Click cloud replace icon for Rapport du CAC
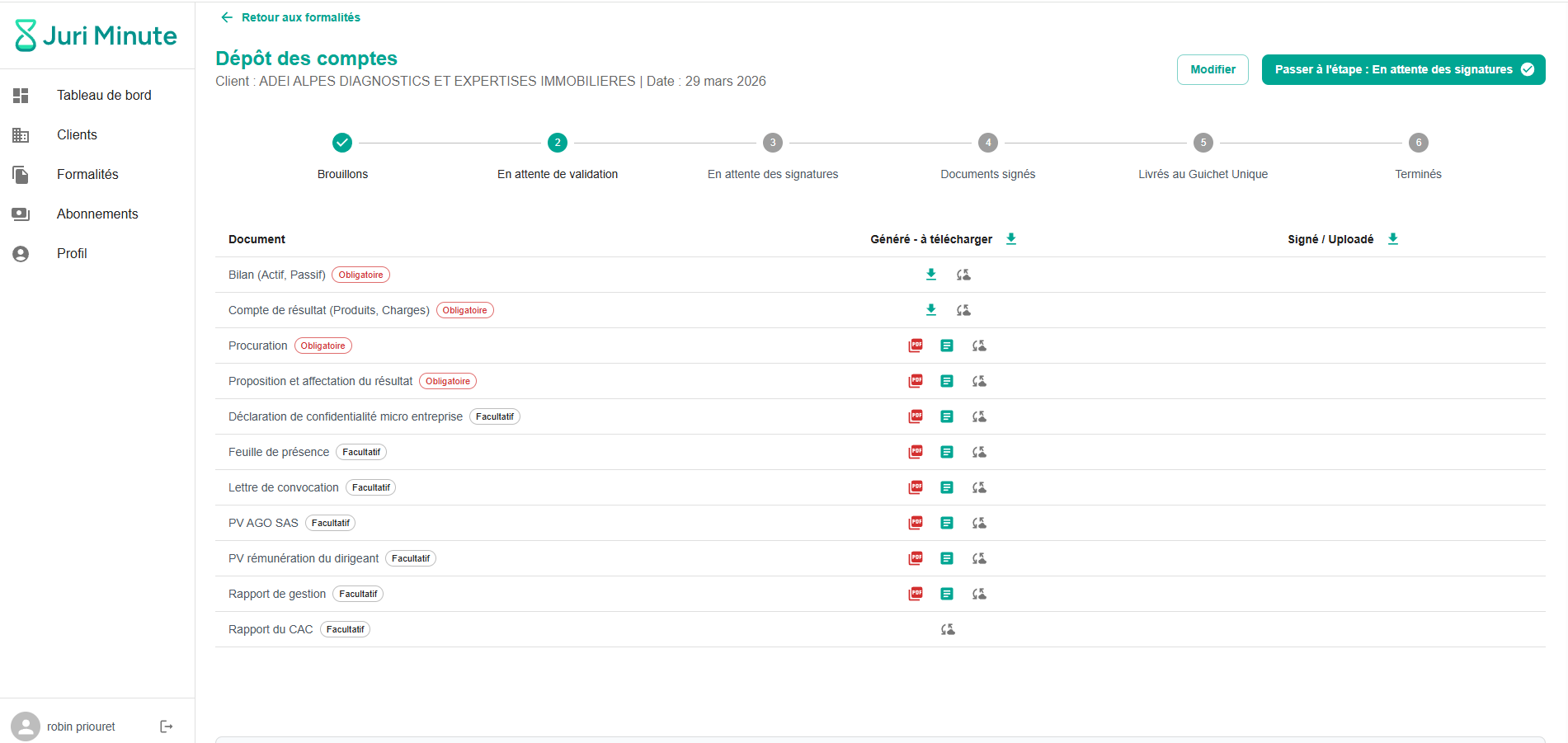This screenshot has height=743, width=1568. [948, 629]
